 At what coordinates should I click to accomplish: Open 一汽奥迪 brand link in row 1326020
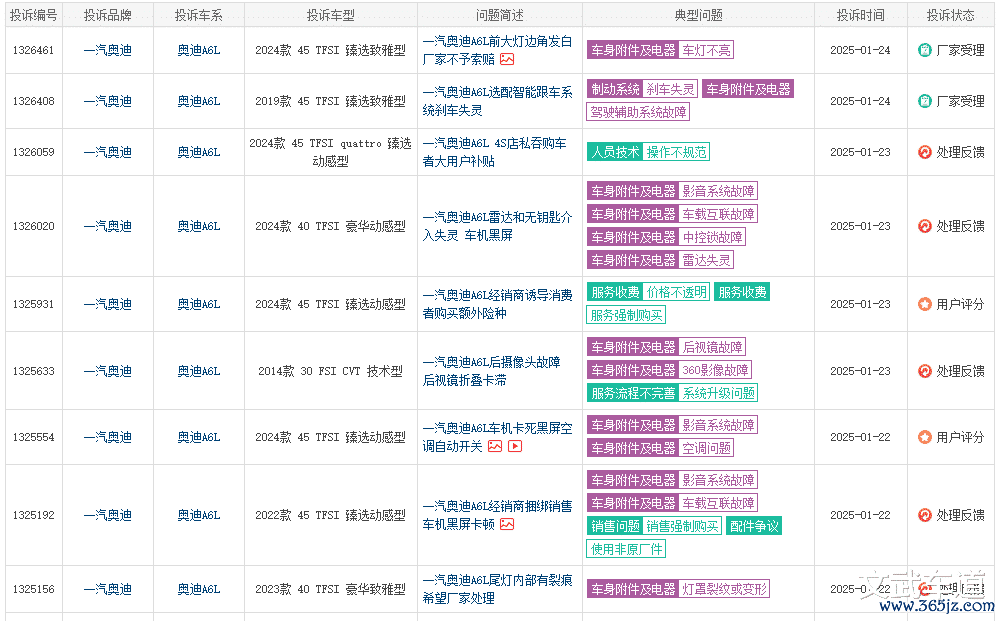107,226
